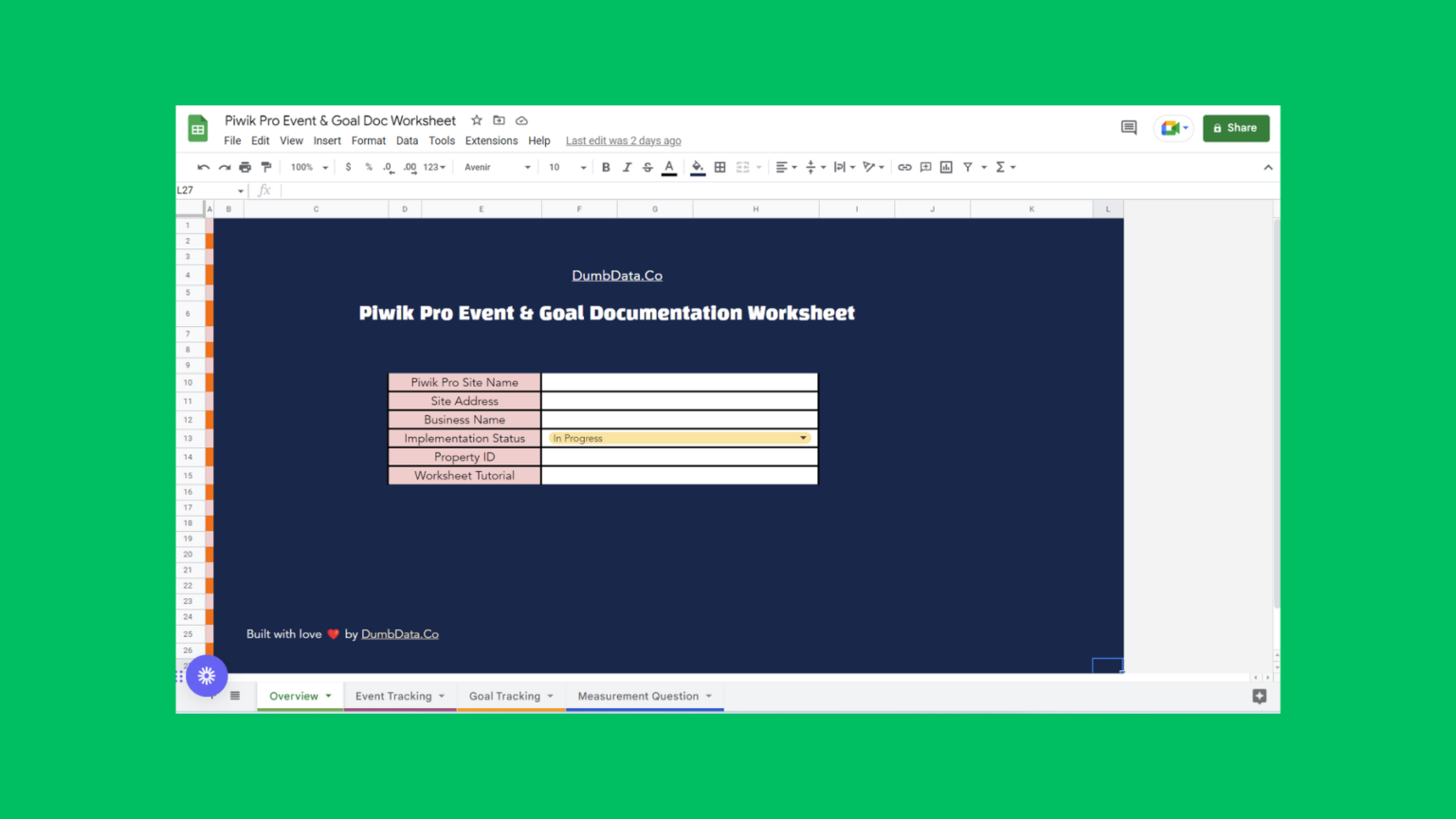Switch to the Event Tracking tab
This screenshot has width=1456, height=819.
(393, 696)
